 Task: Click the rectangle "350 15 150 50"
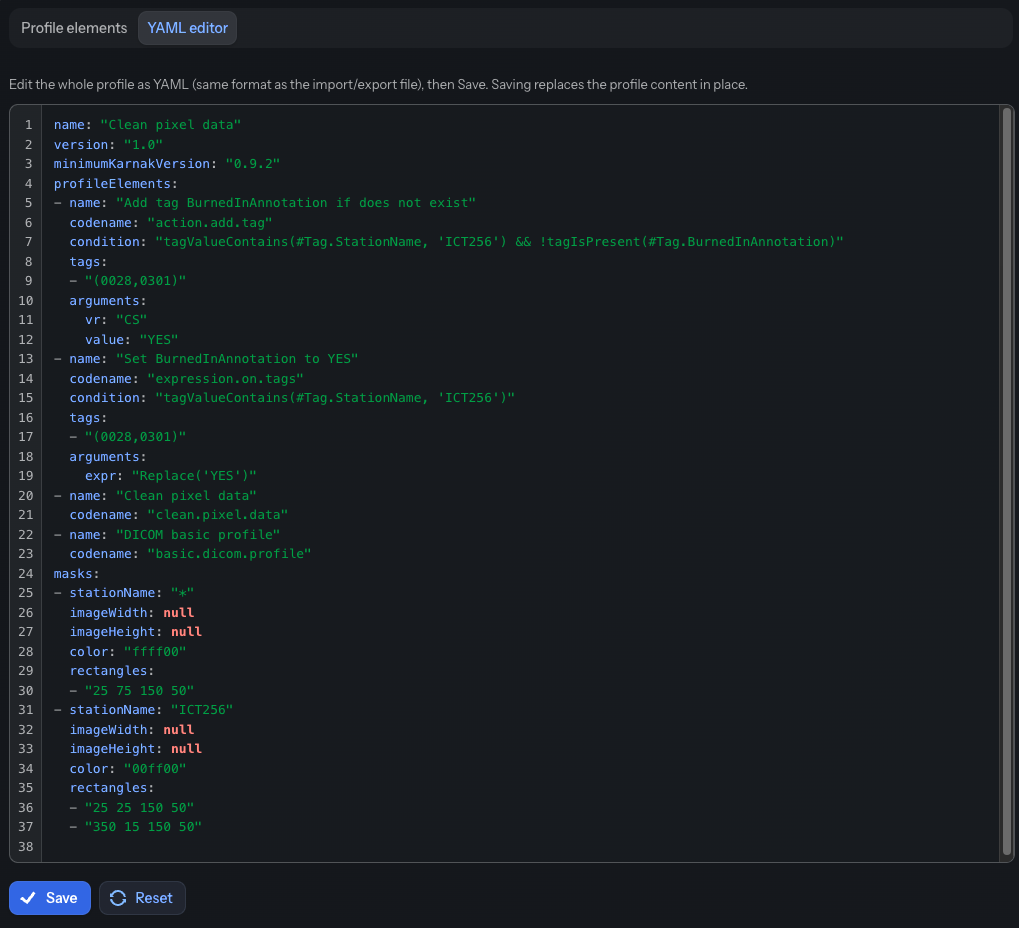point(143,827)
